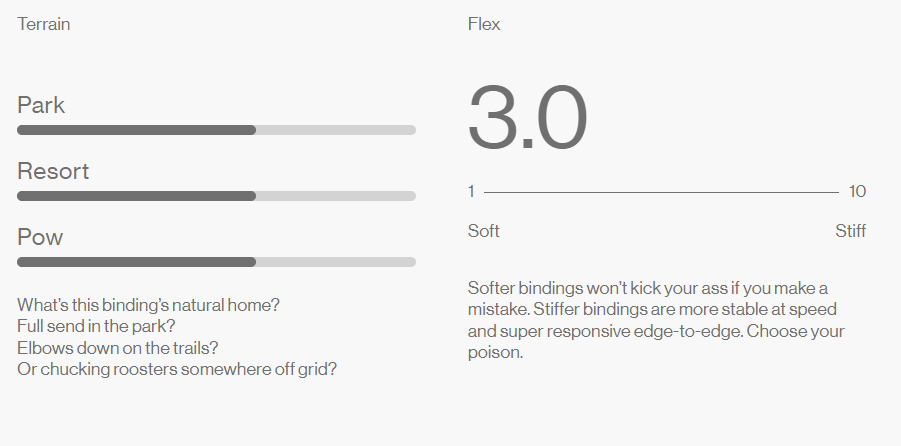Click the Pow terrain progress bar

tap(217, 262)
